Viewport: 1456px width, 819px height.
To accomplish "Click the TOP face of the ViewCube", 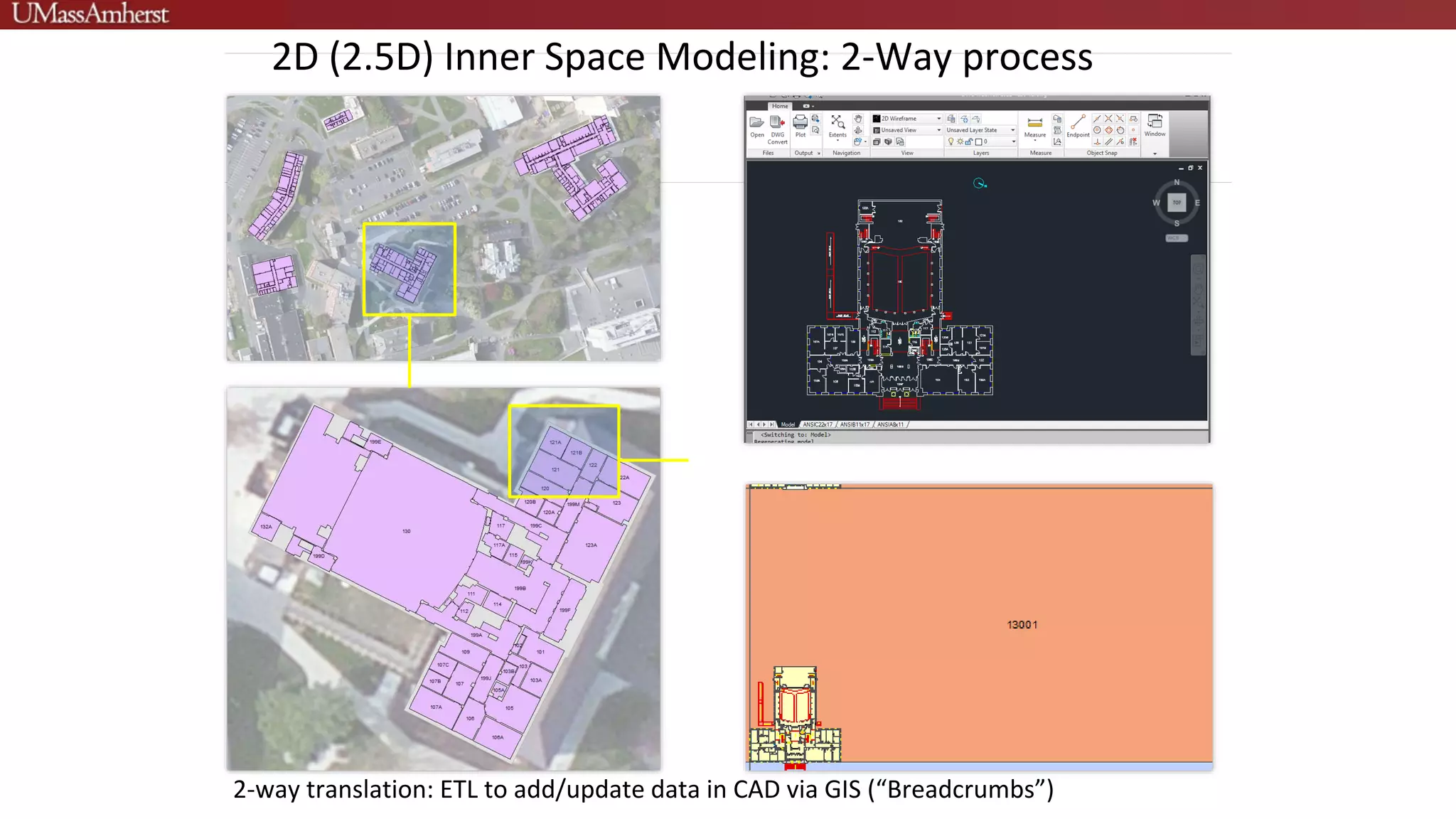I will point(1177,203).
